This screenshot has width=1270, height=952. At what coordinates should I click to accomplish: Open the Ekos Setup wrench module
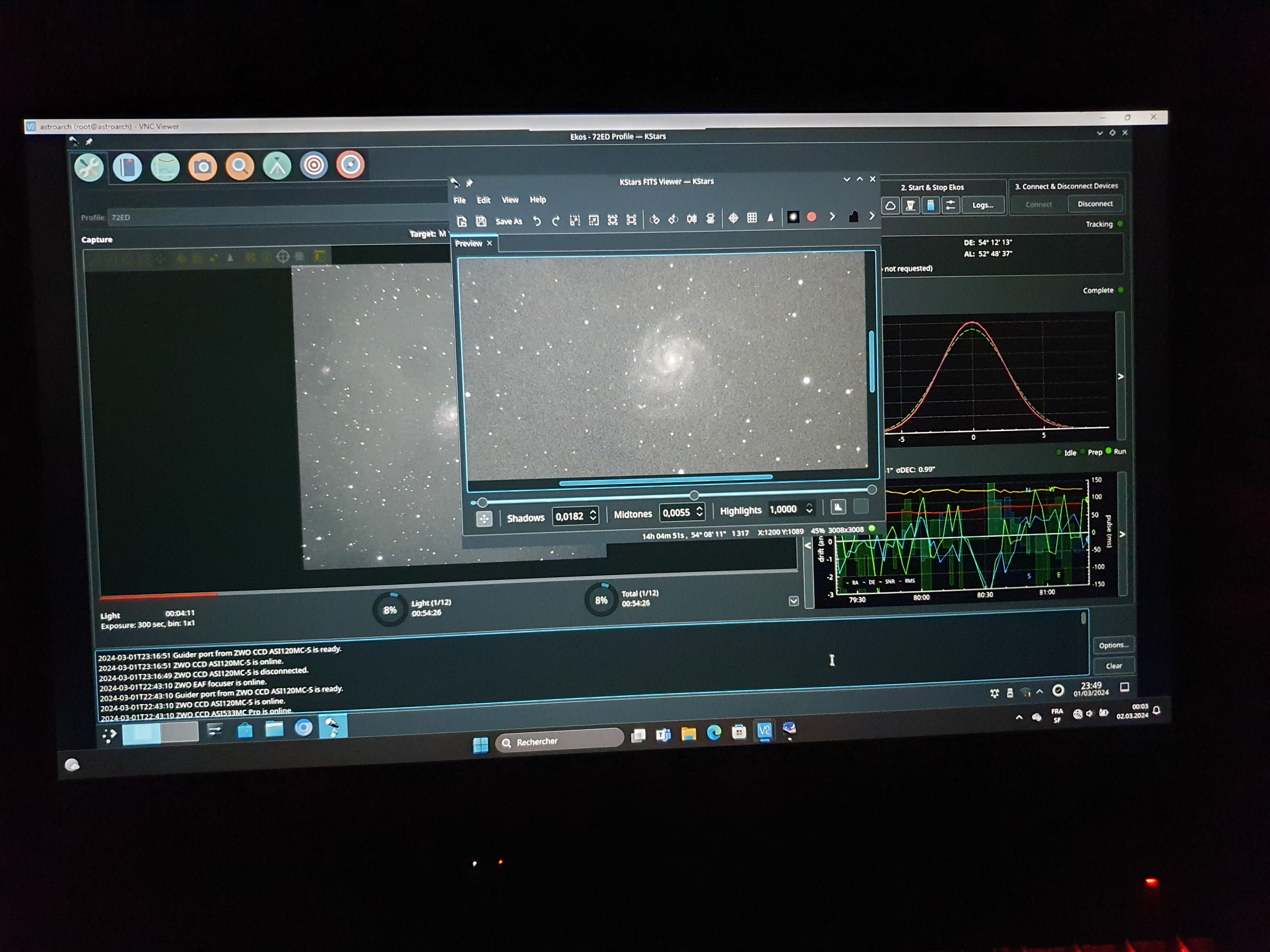click(x=89, y=168)
